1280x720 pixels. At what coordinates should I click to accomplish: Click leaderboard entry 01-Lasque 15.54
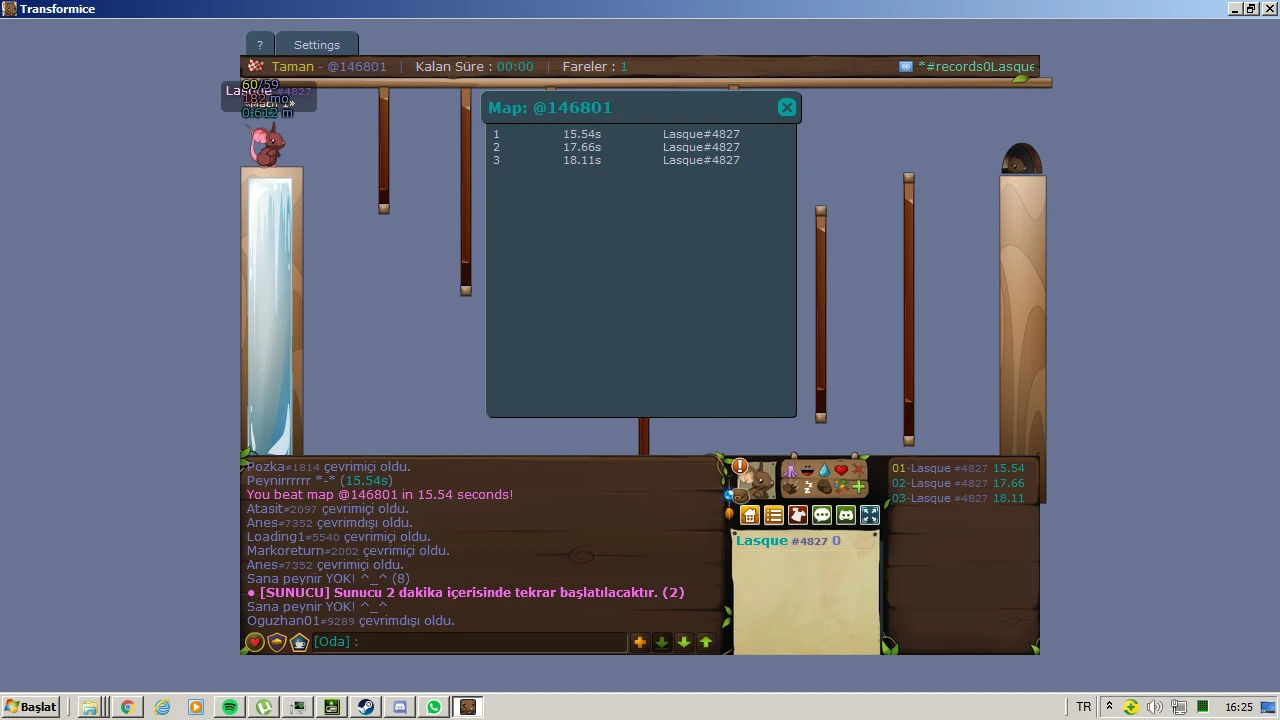[958, 468]
